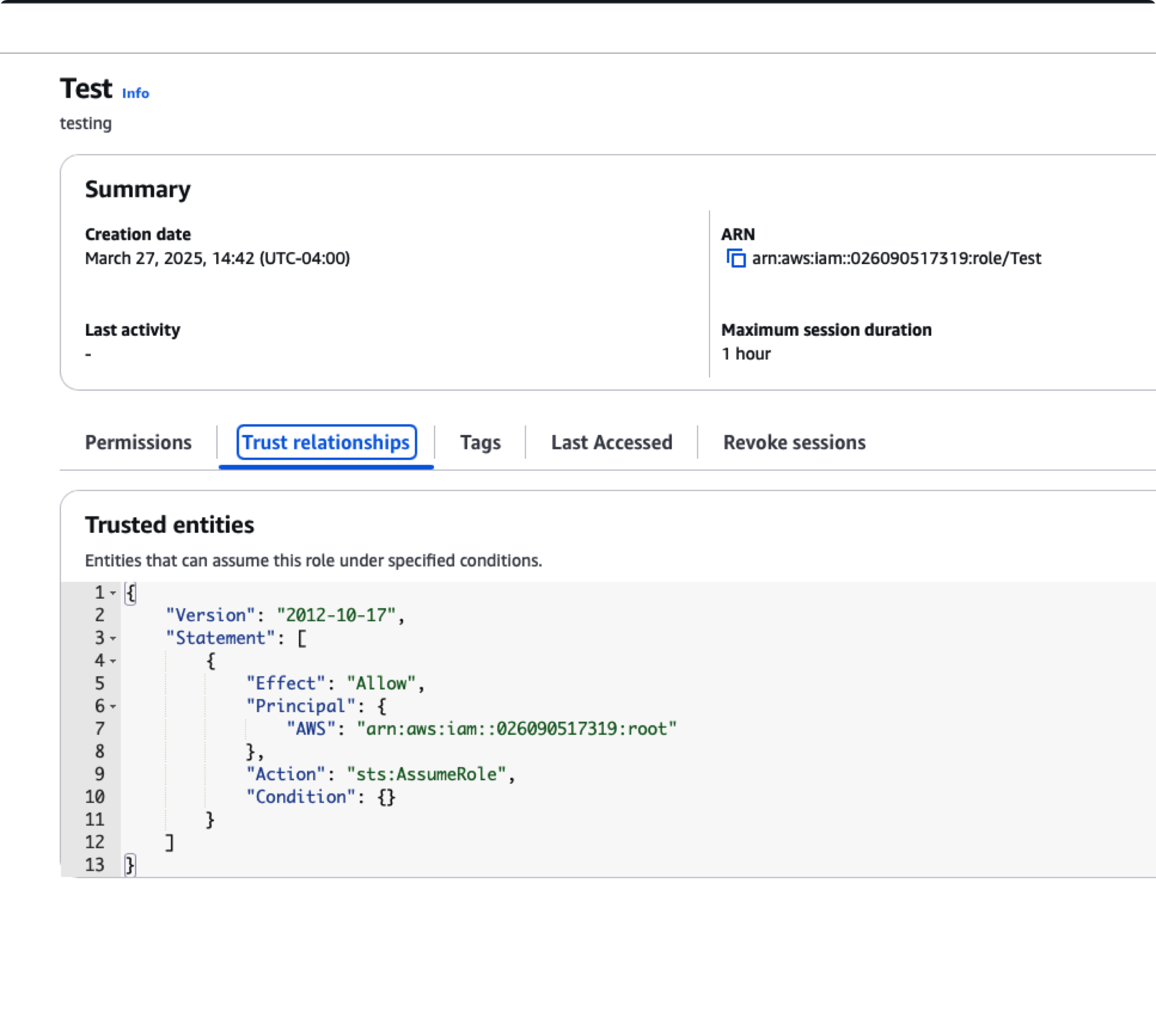Click the ARN text arn:aws:iam::026090517319:role/Test
The image size is (1156, 1036).
click(896, 258)
